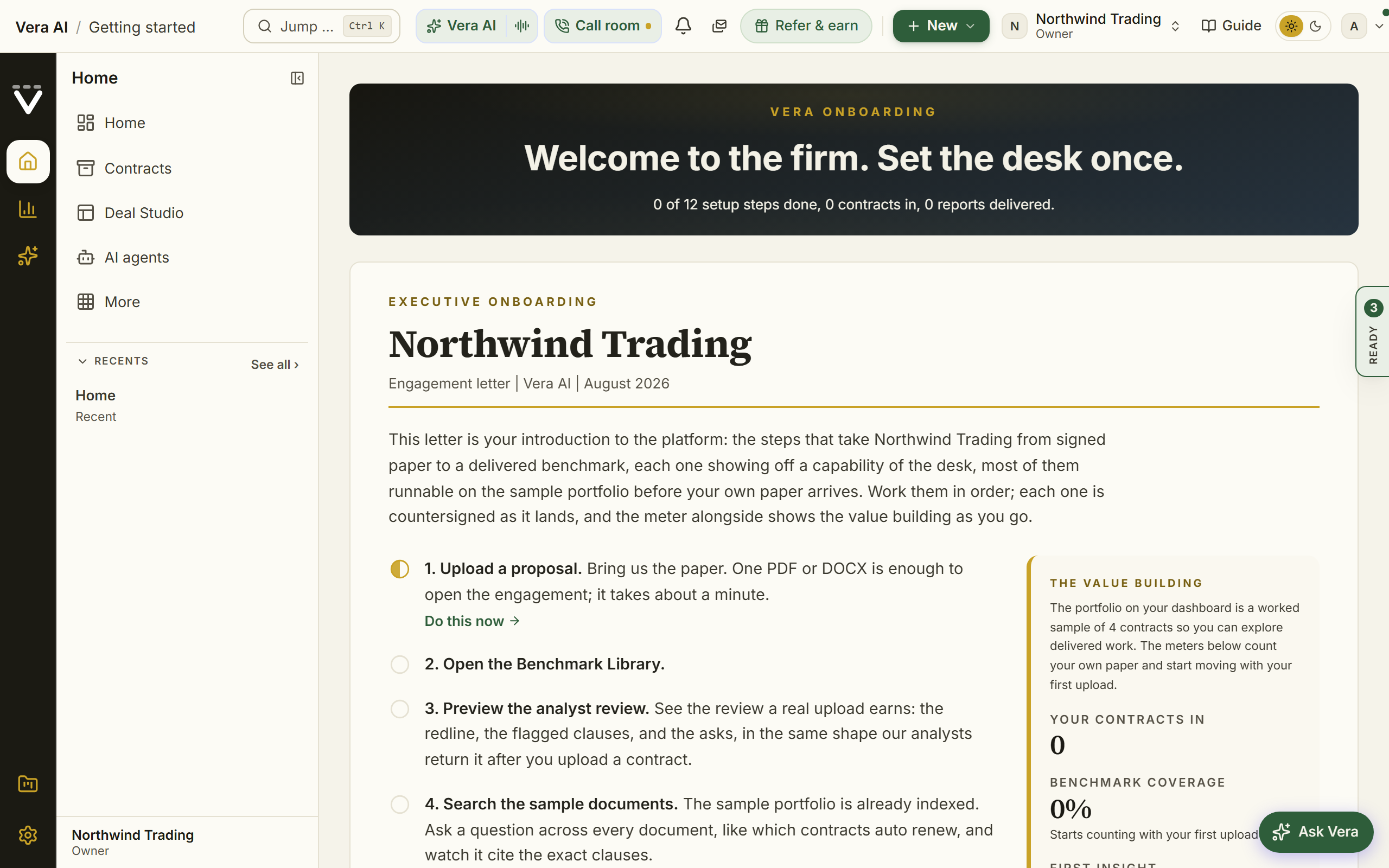1389x868 pixels.
Task: Open the New dropdown menu
Action: point(941,26)
